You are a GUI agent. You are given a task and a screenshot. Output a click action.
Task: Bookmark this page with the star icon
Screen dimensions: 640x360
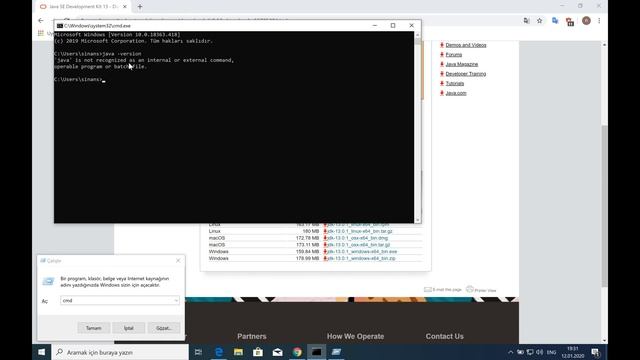(x=540, y=21)
